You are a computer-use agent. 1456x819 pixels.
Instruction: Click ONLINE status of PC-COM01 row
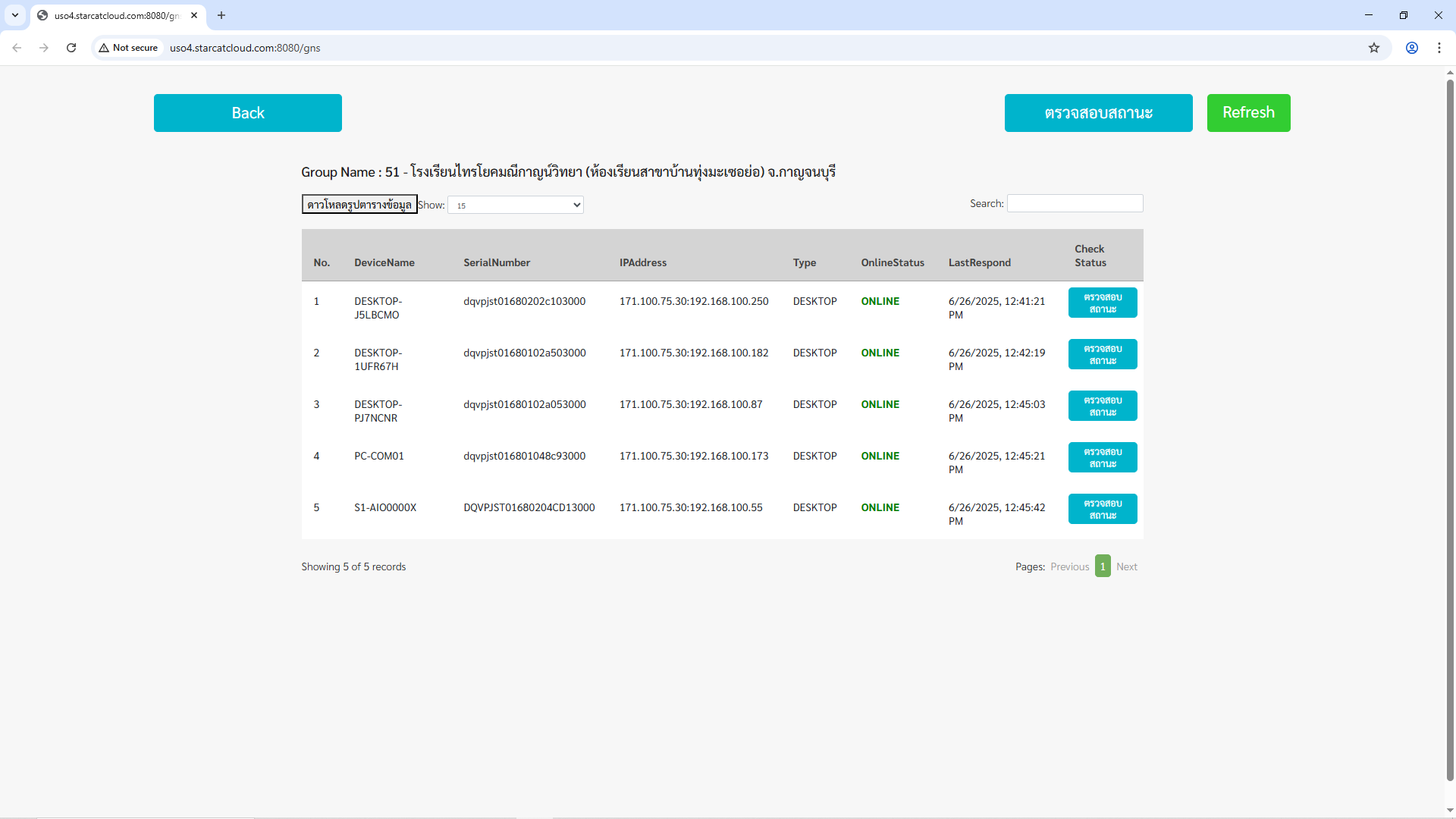point(880,456)
